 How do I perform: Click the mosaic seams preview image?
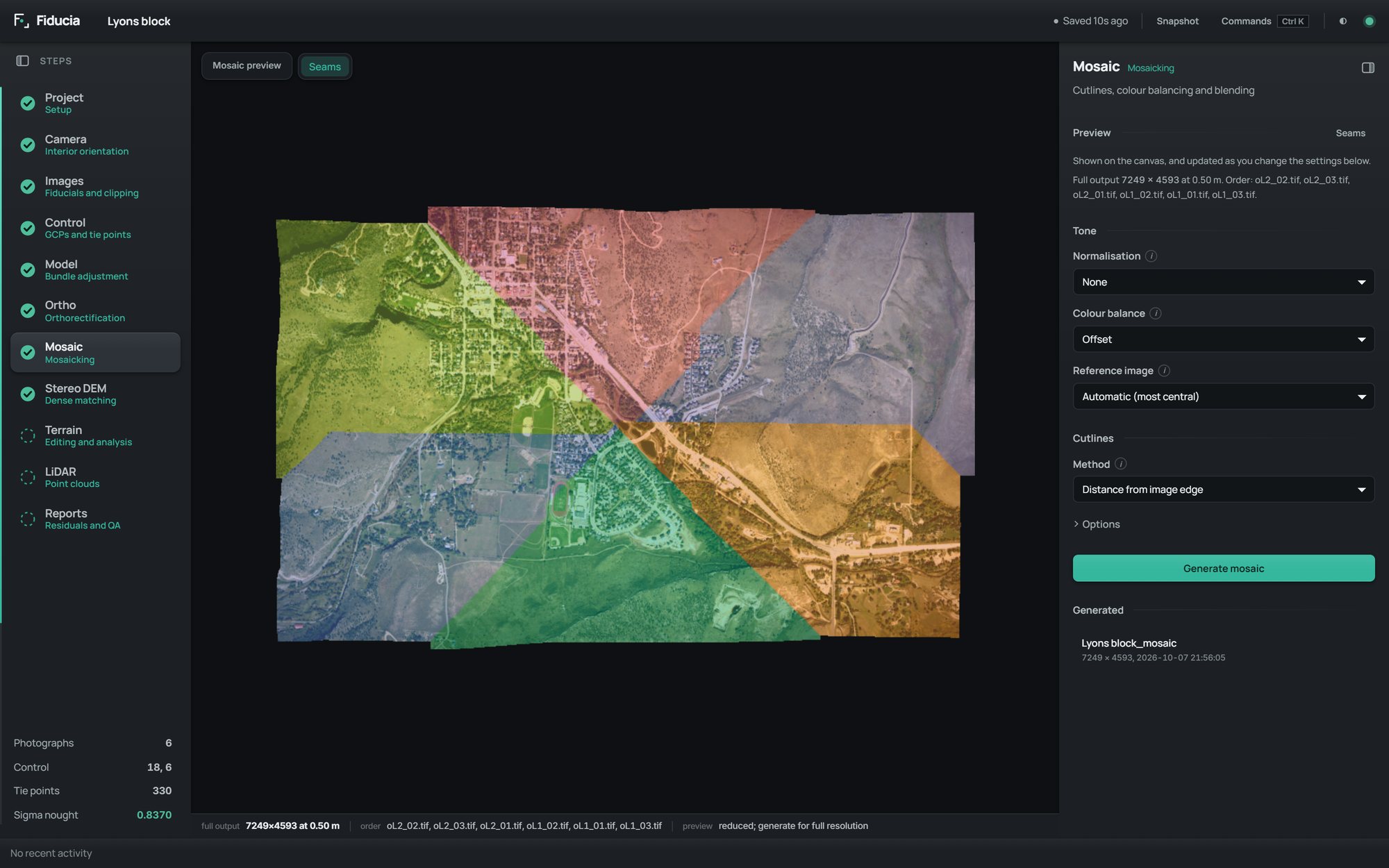[x=625, y=427]
